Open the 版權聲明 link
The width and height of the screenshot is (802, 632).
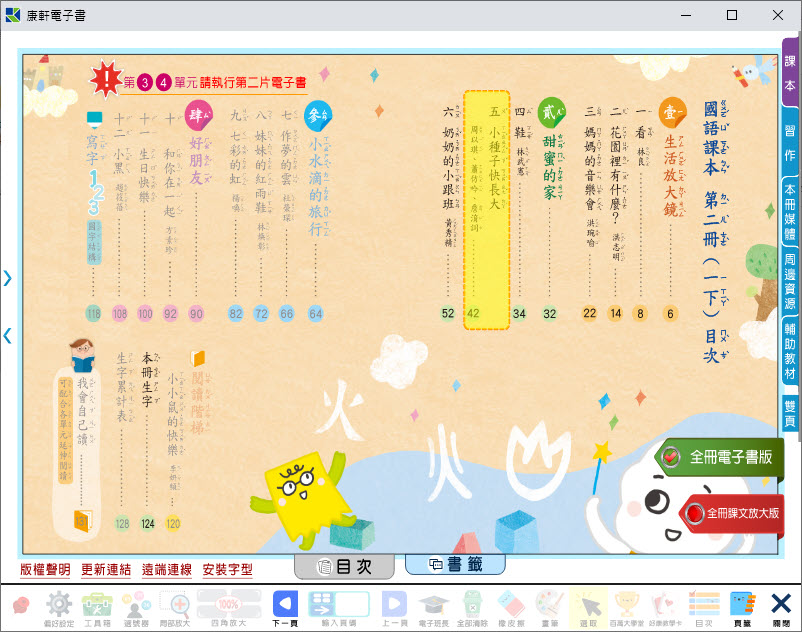tap(45, 570)
